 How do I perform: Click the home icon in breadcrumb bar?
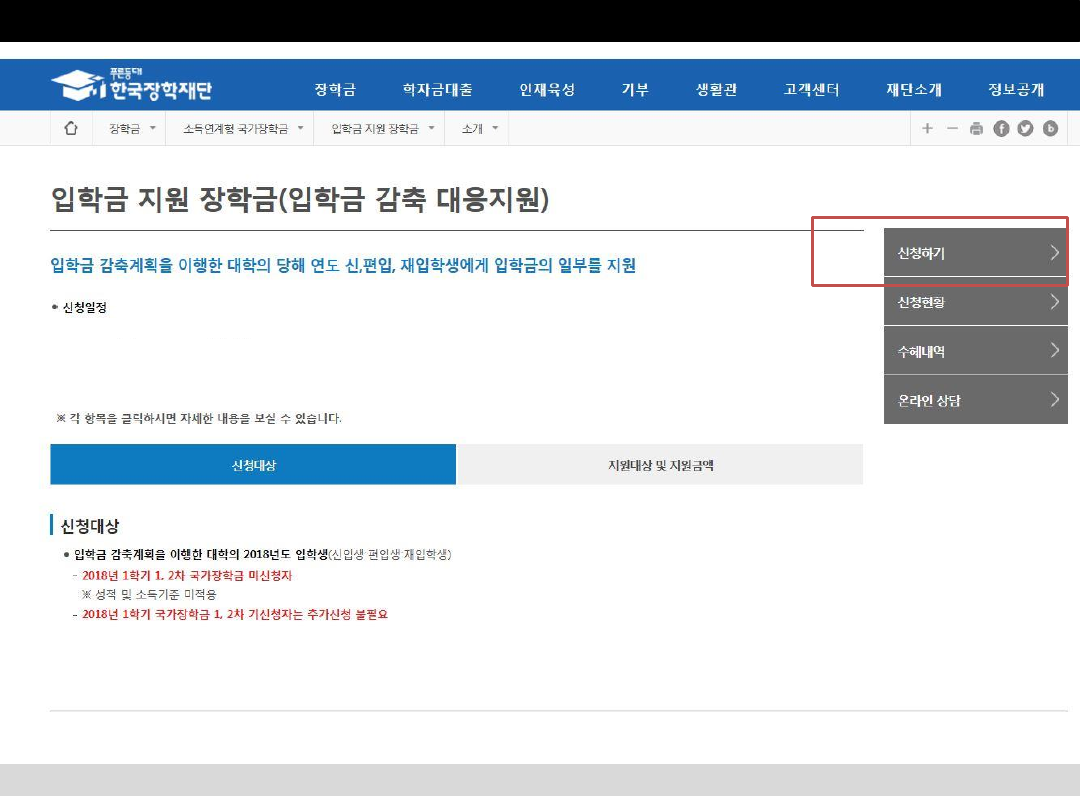tap(71, 128)
